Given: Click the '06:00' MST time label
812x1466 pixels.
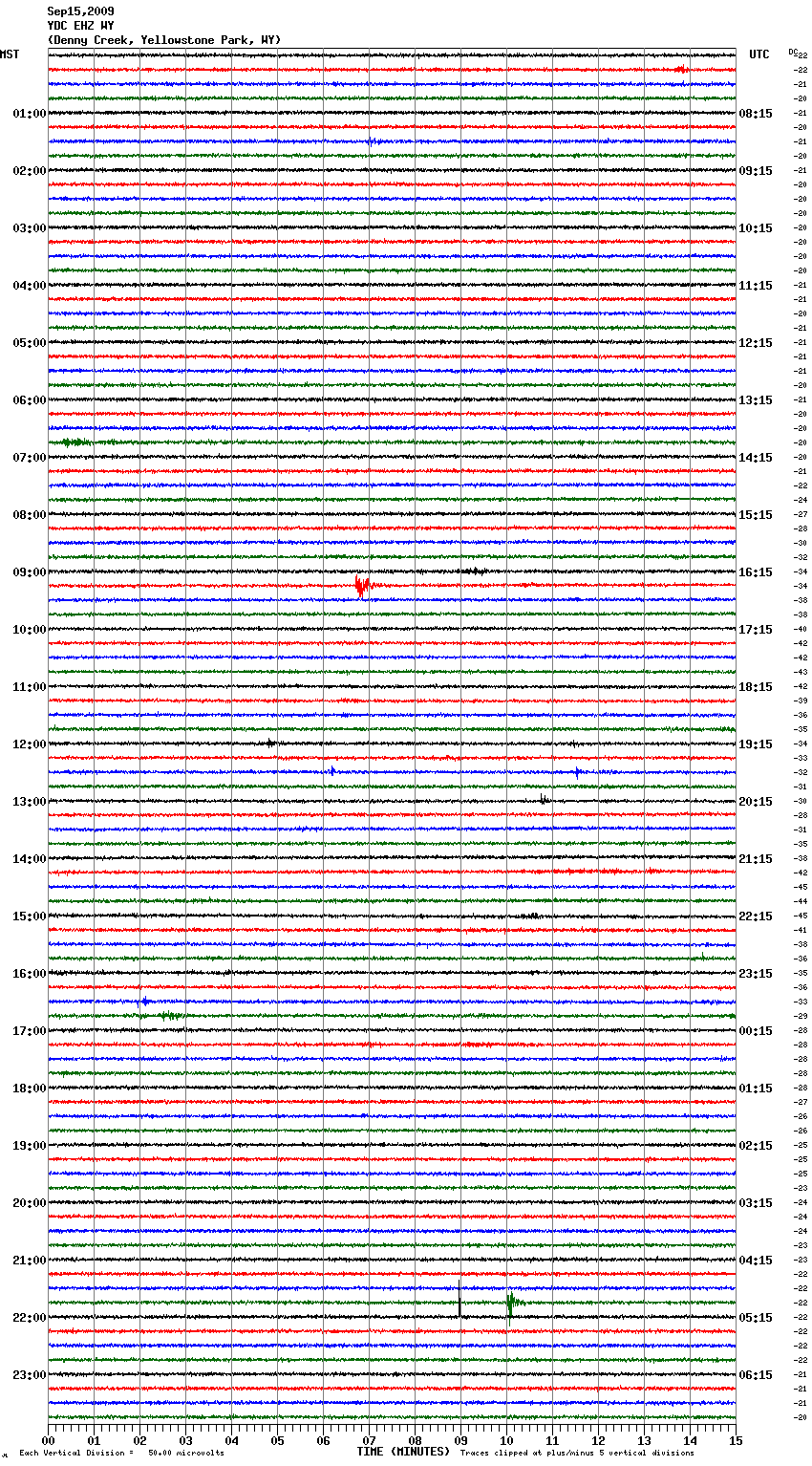Looking at the screenshot, I should point(30,400).
